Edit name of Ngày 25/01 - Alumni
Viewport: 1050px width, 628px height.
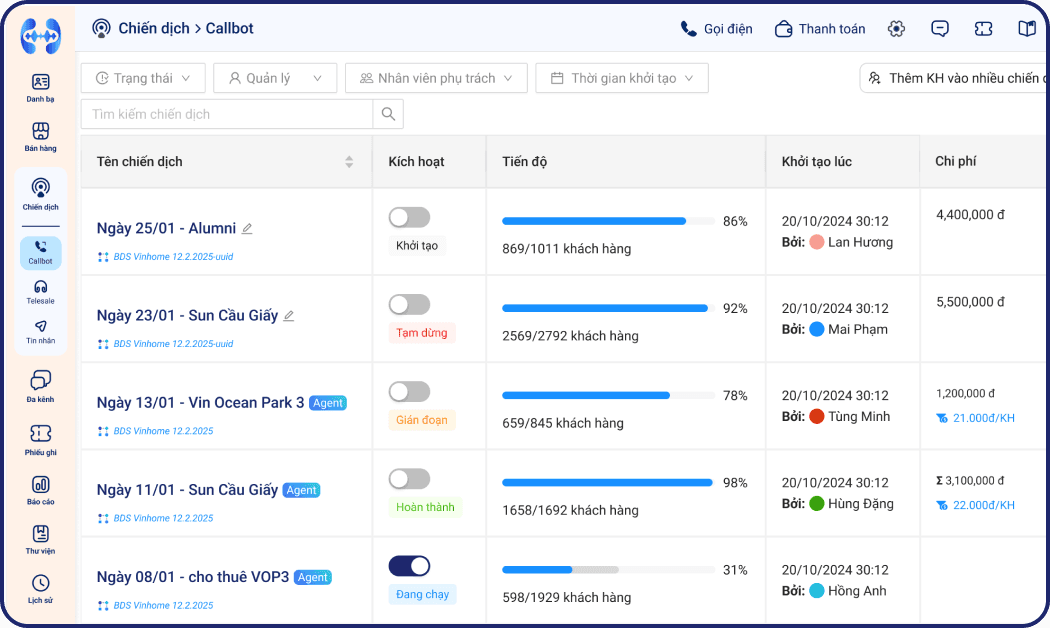(x=247, y=229)
